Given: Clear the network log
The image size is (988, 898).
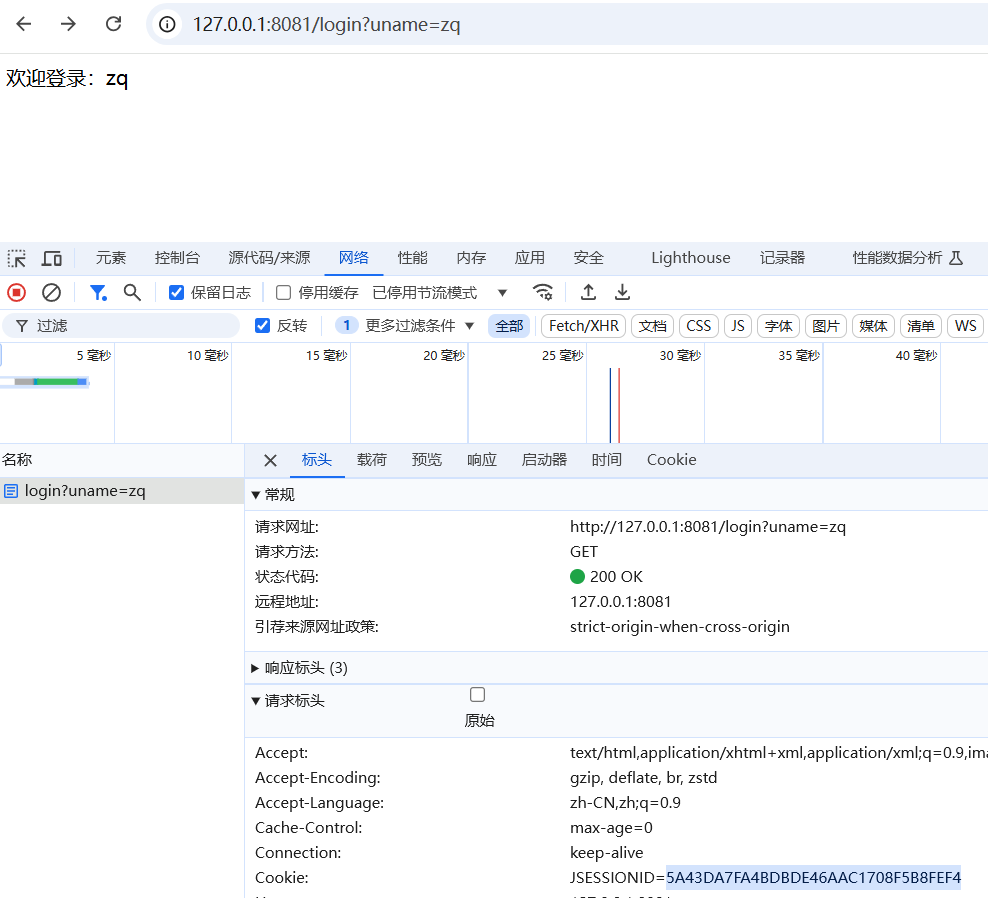Looking at the screenshot, I should point(51,292).
